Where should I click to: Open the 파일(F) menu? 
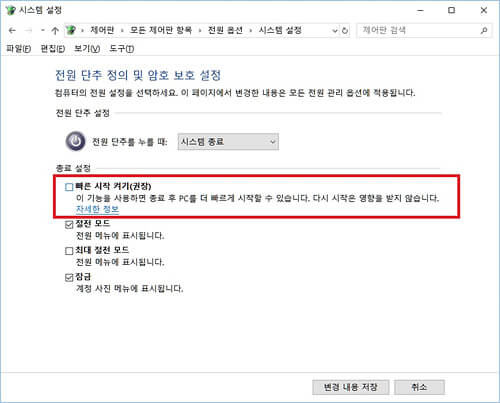19,49
